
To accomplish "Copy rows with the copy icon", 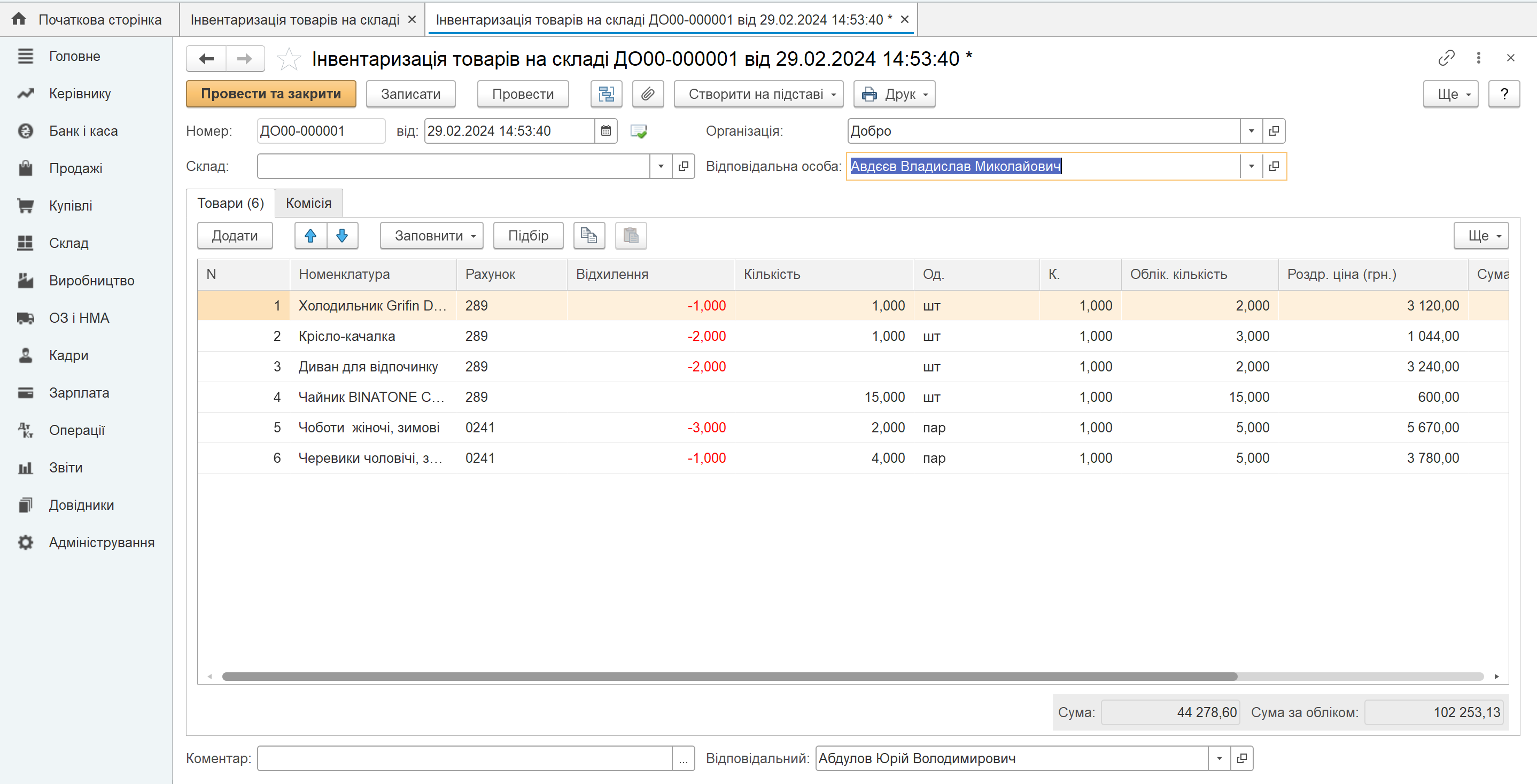I will tap(589, 236).
